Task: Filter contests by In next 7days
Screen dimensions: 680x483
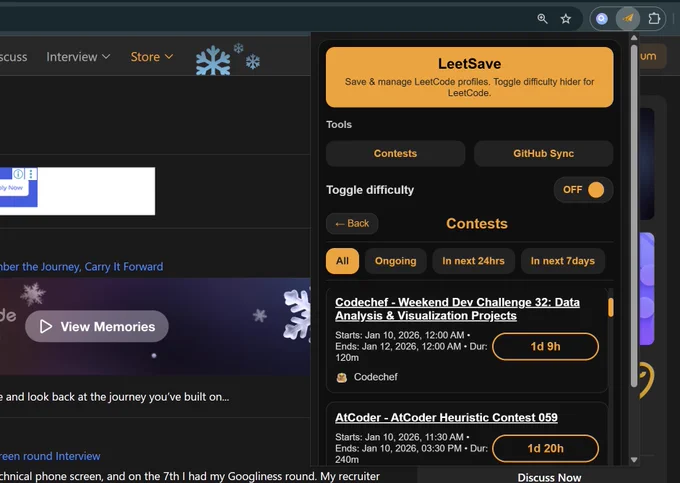Action: [562, 261]
